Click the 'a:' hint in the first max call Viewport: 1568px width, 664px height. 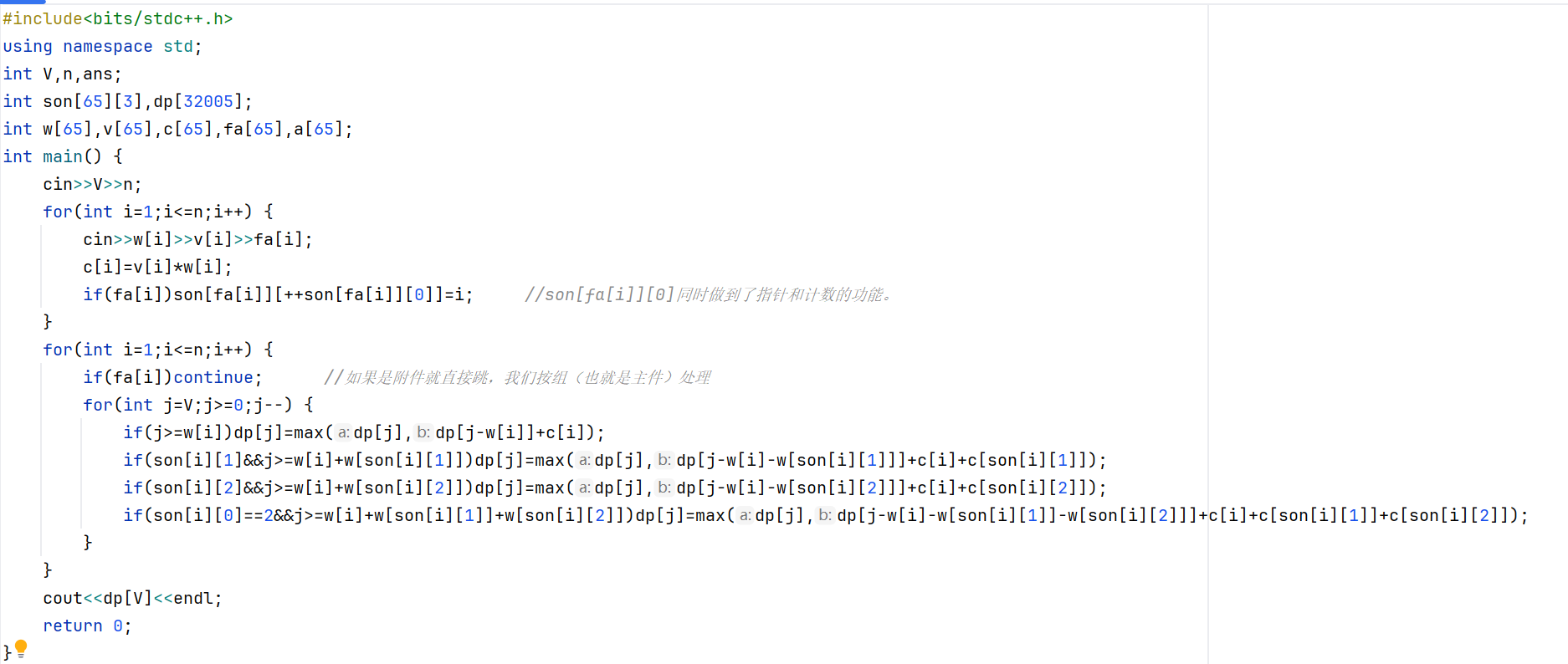tap(344, 432)
